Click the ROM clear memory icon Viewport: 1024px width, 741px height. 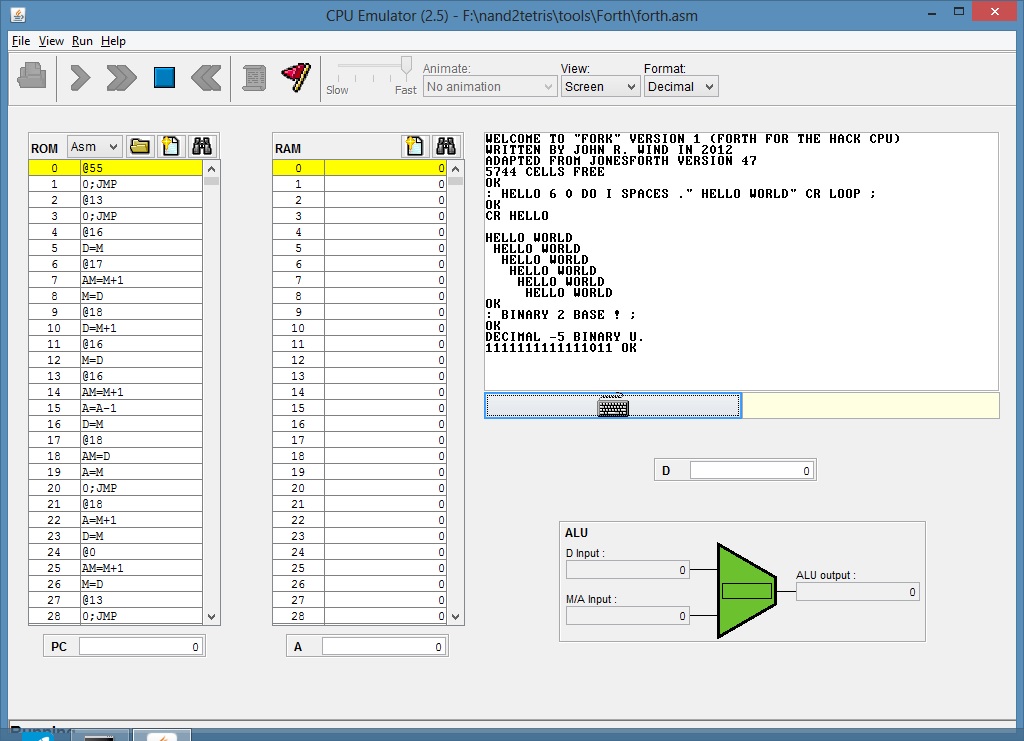pos(171,147)
